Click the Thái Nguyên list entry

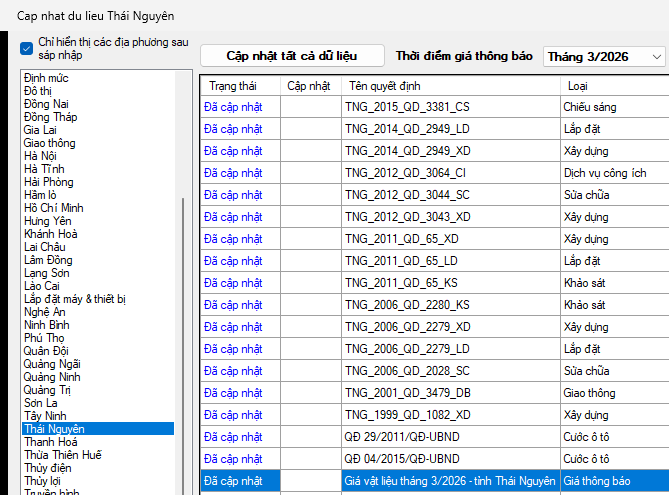[x=55, y=429]
